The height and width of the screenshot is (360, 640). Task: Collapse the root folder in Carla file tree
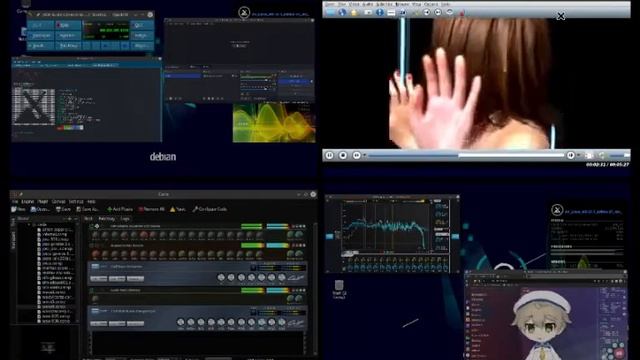pos(29,224)
